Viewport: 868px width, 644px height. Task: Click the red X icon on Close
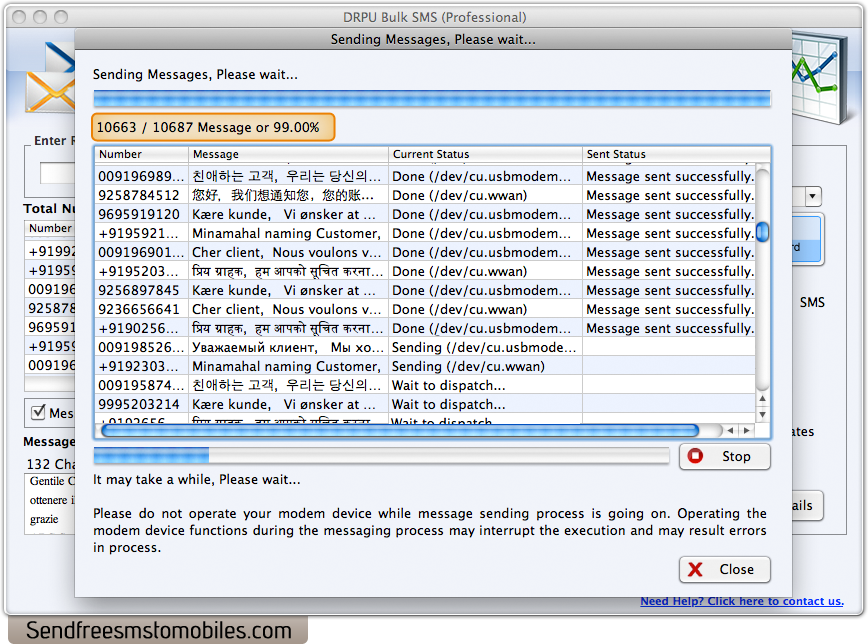coord(695,569)
